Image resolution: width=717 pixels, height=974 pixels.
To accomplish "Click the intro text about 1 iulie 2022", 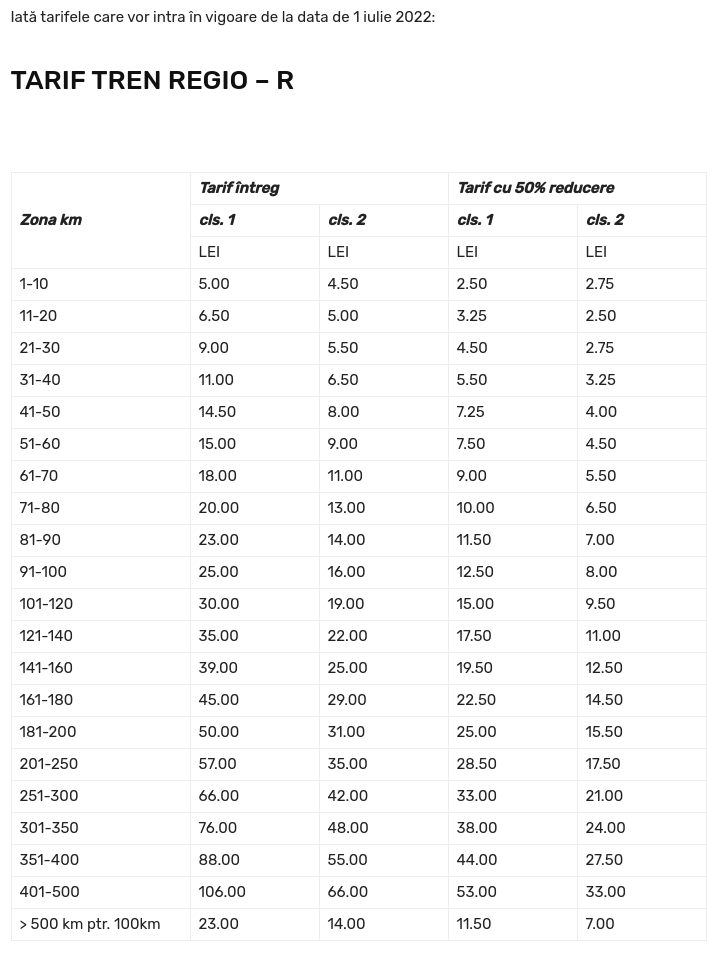I will [x=223, y=17].
